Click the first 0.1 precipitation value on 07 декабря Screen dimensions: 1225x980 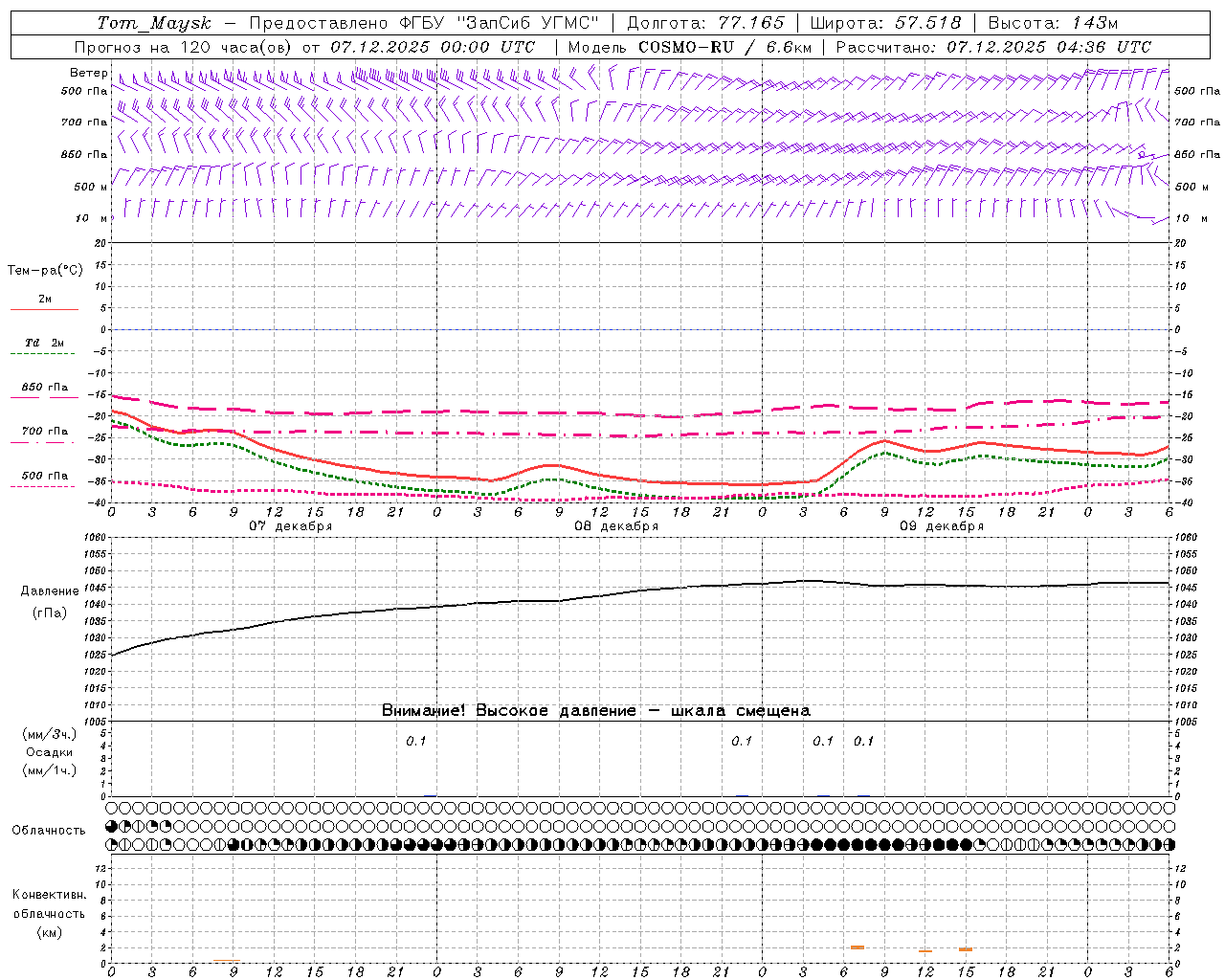click(x=416, y=741)
